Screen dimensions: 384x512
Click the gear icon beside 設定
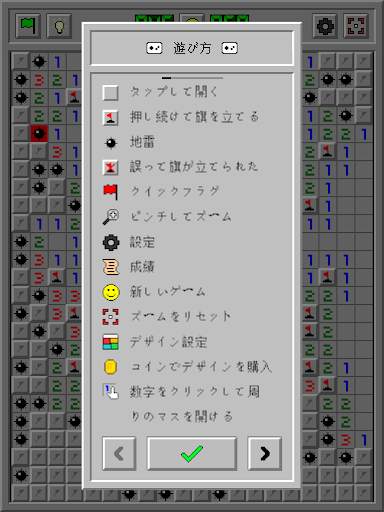click(x=110, y=242)
